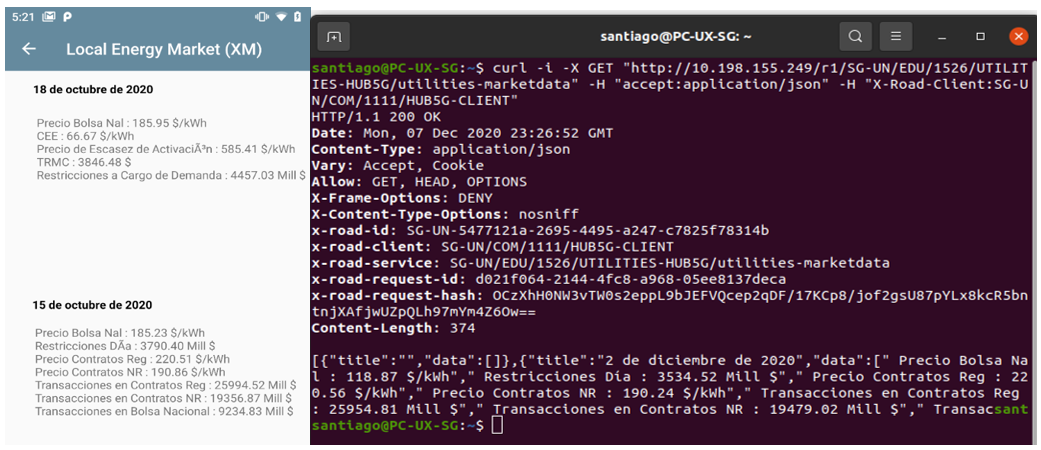Tap the vibrate mode status icon
The height and width of the screenshot is (450, 1041).
click(x=262, y=17)
